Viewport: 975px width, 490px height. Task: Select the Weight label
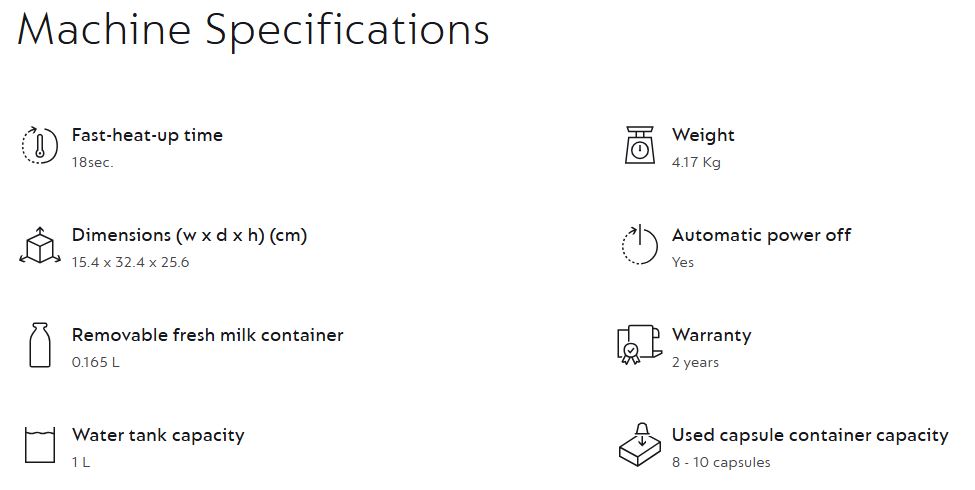(x=703, y=135)
